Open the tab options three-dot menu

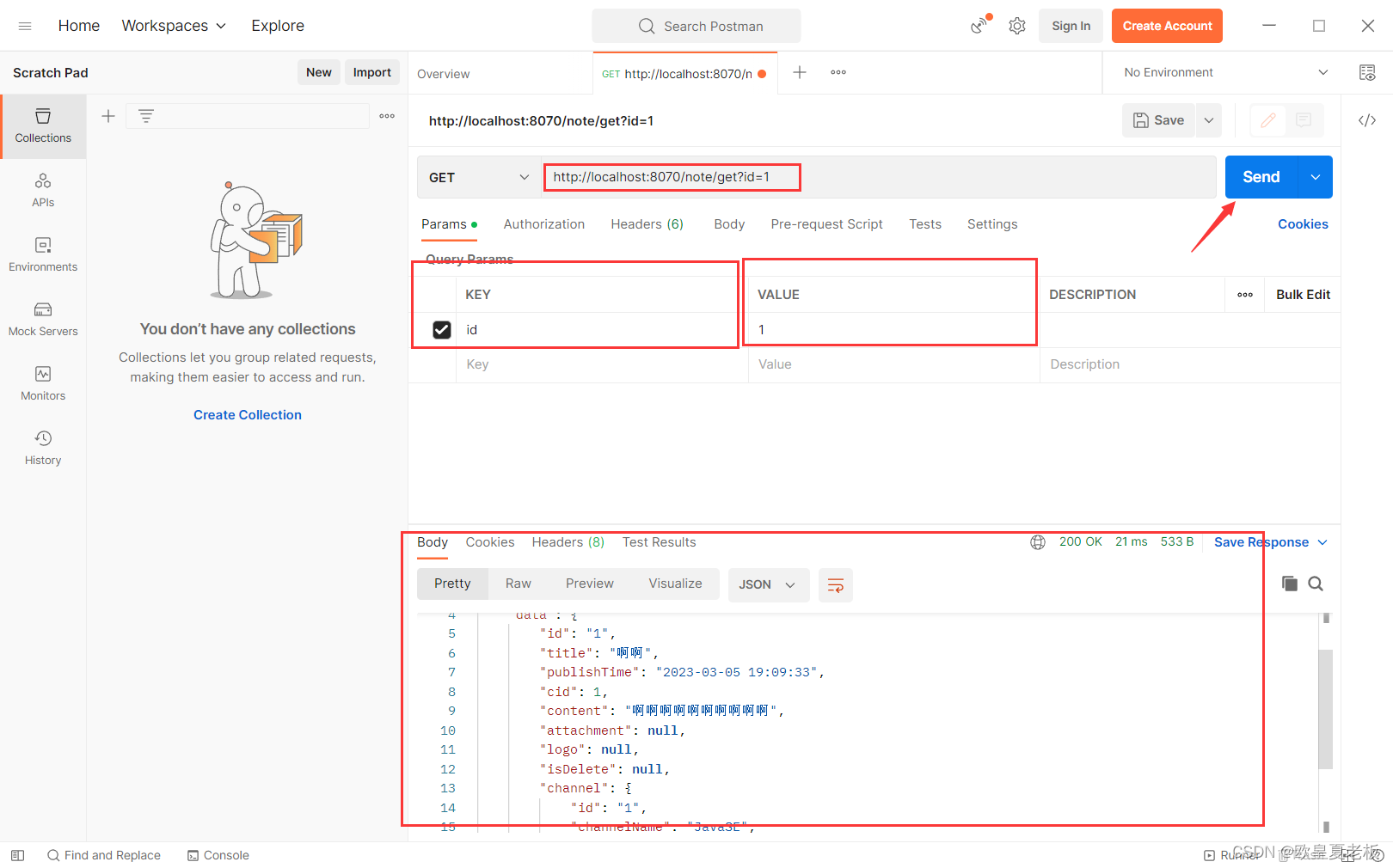(x=838, y=72)
